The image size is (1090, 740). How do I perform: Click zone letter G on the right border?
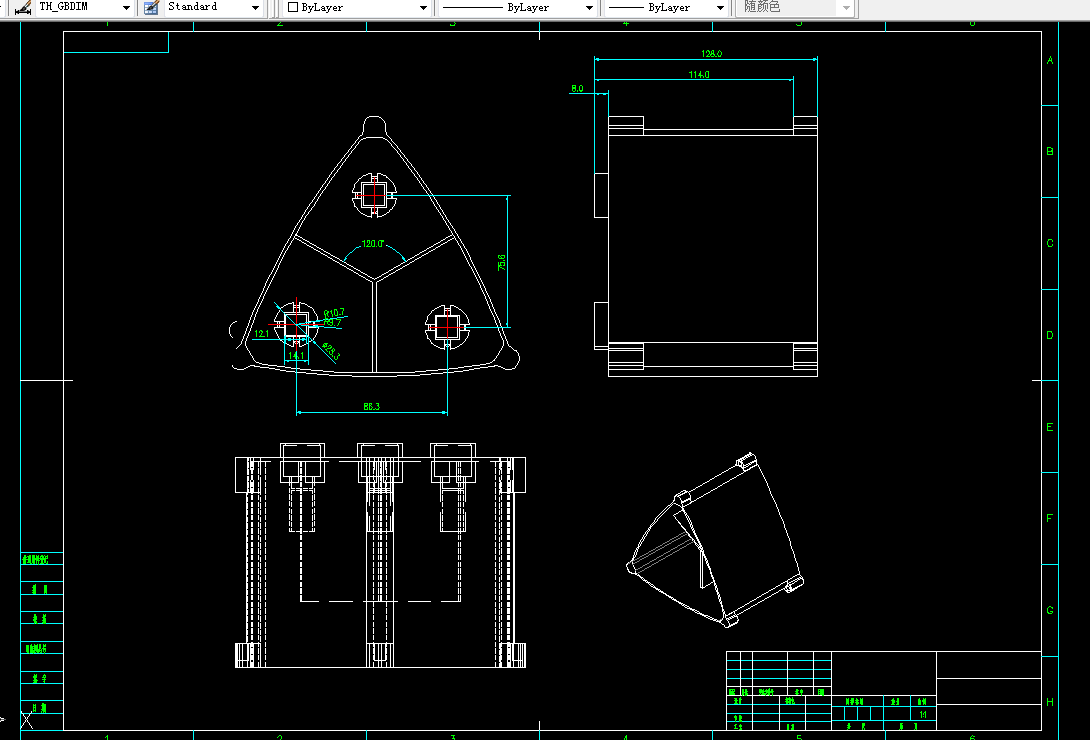pyautogui.click(x=1050, y=610)
